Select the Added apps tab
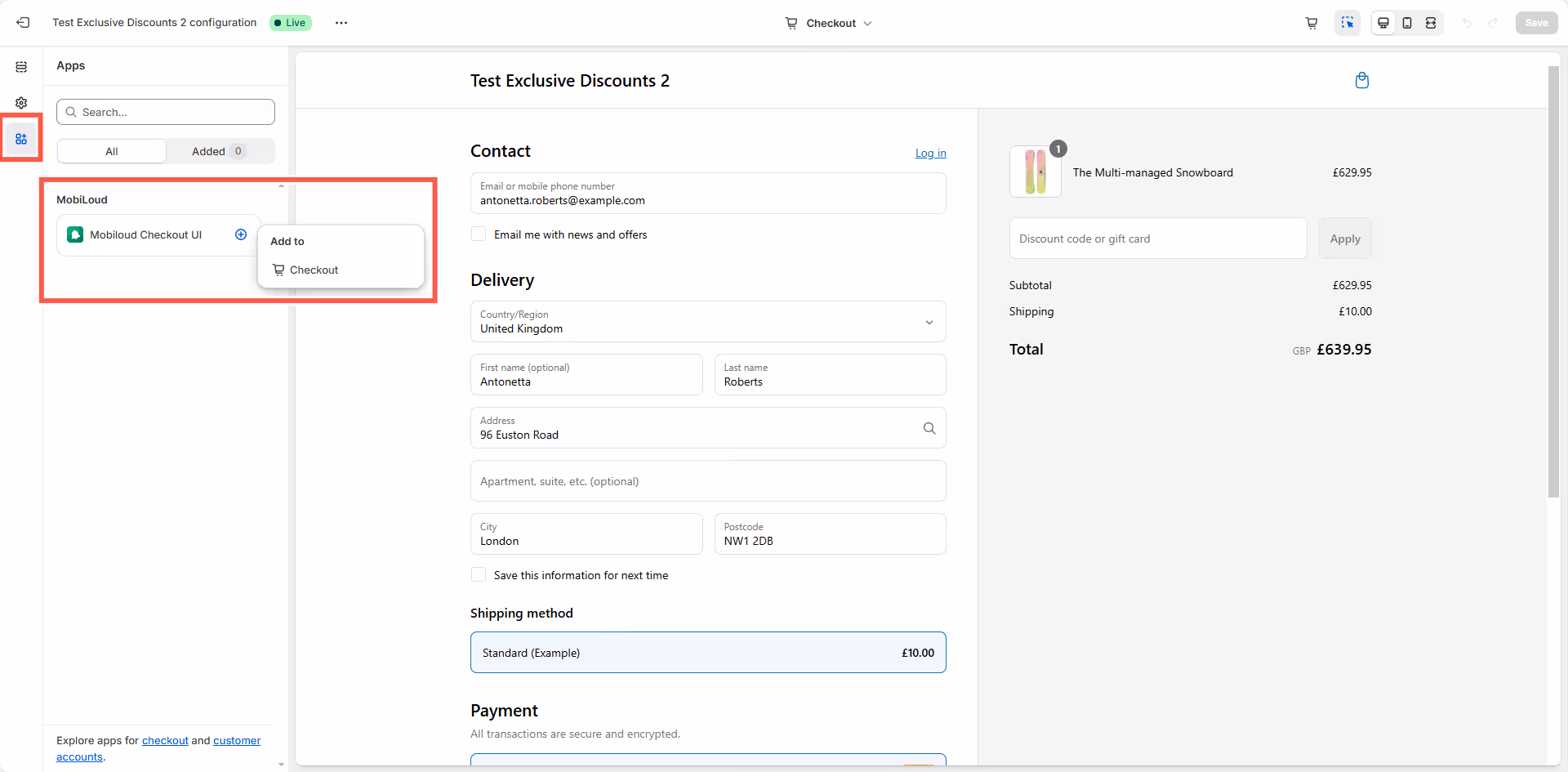Image resolution: width=1568 pixels, height=772 pixels. pos(220,151)
